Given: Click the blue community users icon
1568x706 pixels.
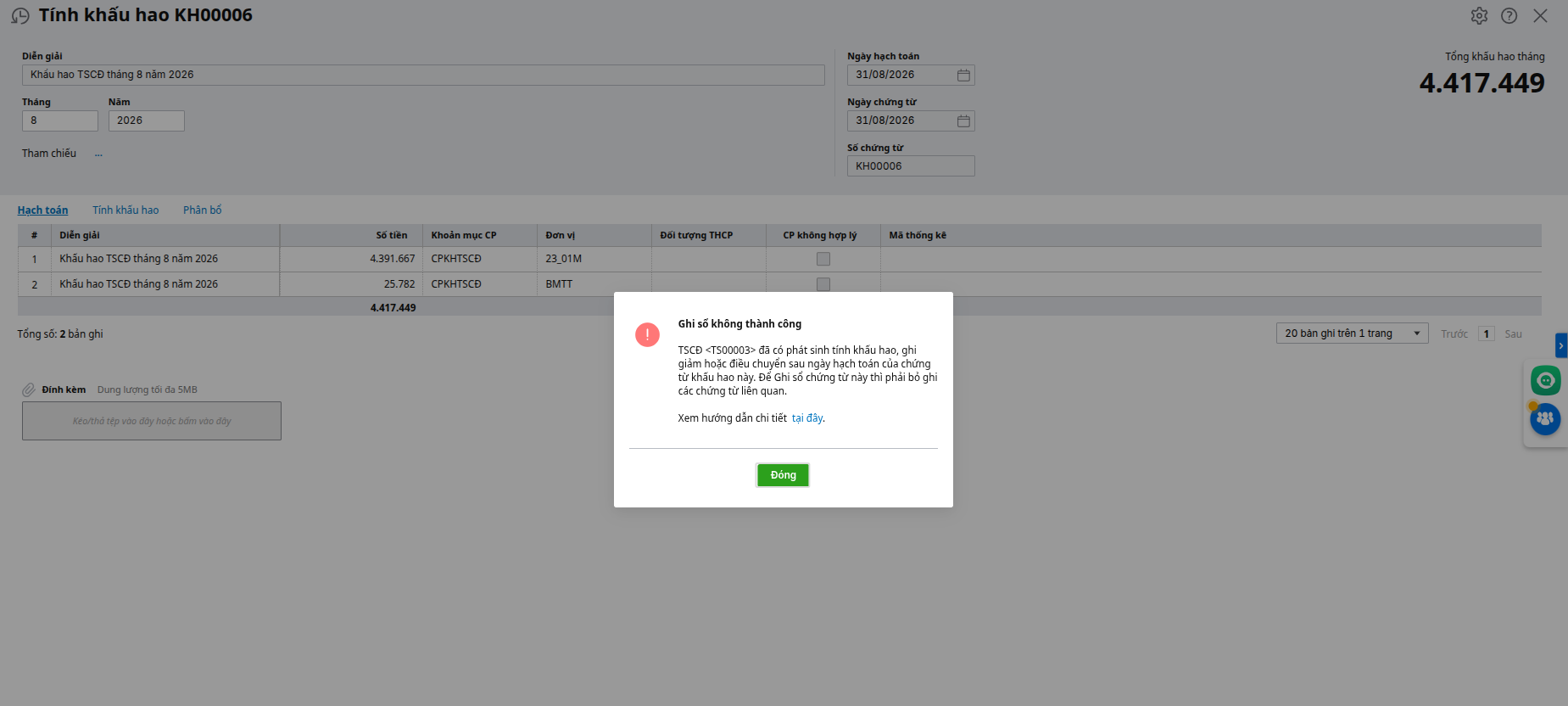Looking at the screenshot, I should pos(1545,418).
